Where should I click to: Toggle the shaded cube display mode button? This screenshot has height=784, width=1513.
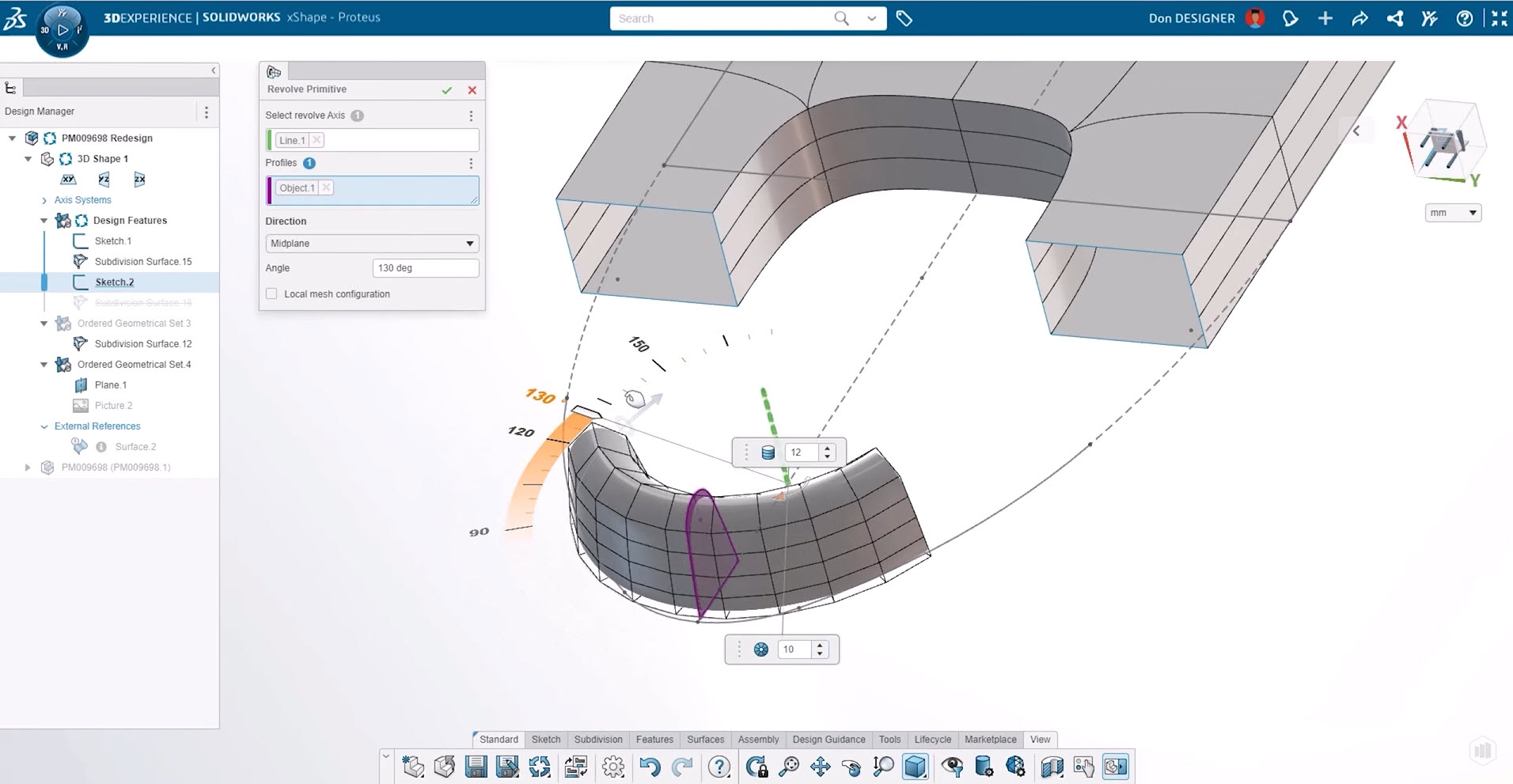pyautogui.click(x=915, y=767)
